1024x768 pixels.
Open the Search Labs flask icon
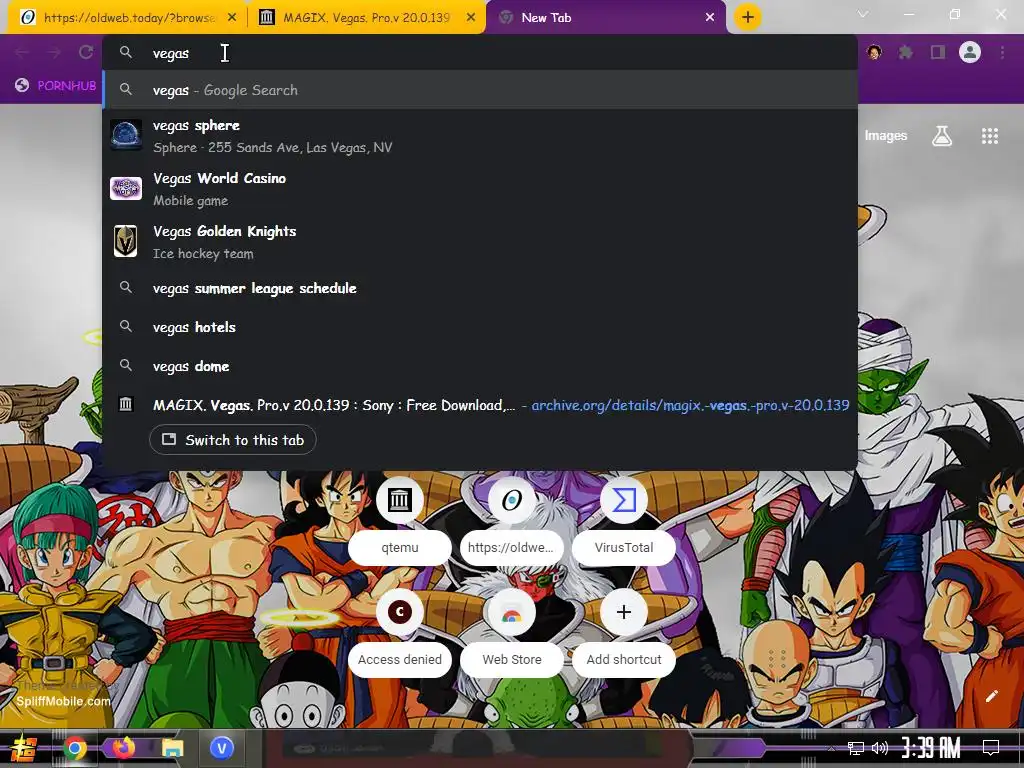click(942, 136)
